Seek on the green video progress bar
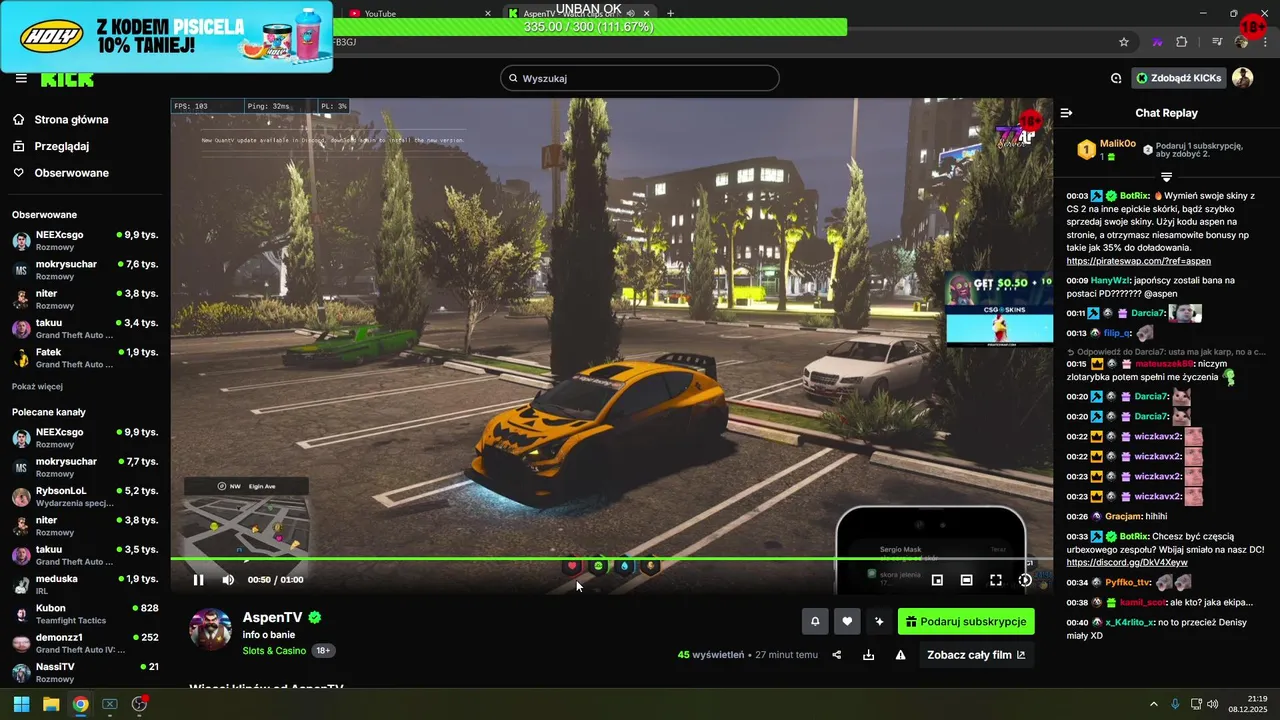1280x720 pixels. (x=611, y=558)
